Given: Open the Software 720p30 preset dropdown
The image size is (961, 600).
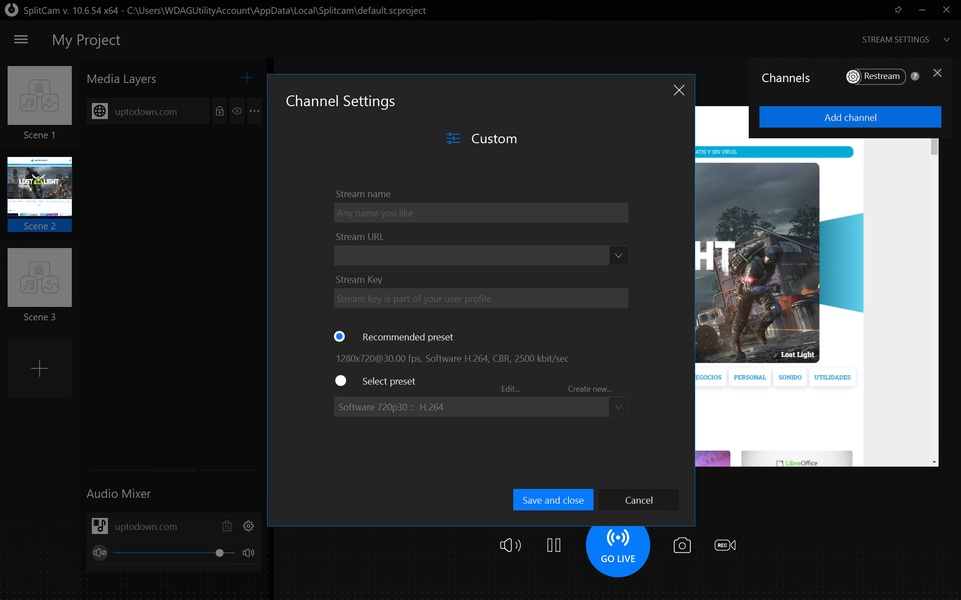Looking at the screenshot, I should coord(618,407).
